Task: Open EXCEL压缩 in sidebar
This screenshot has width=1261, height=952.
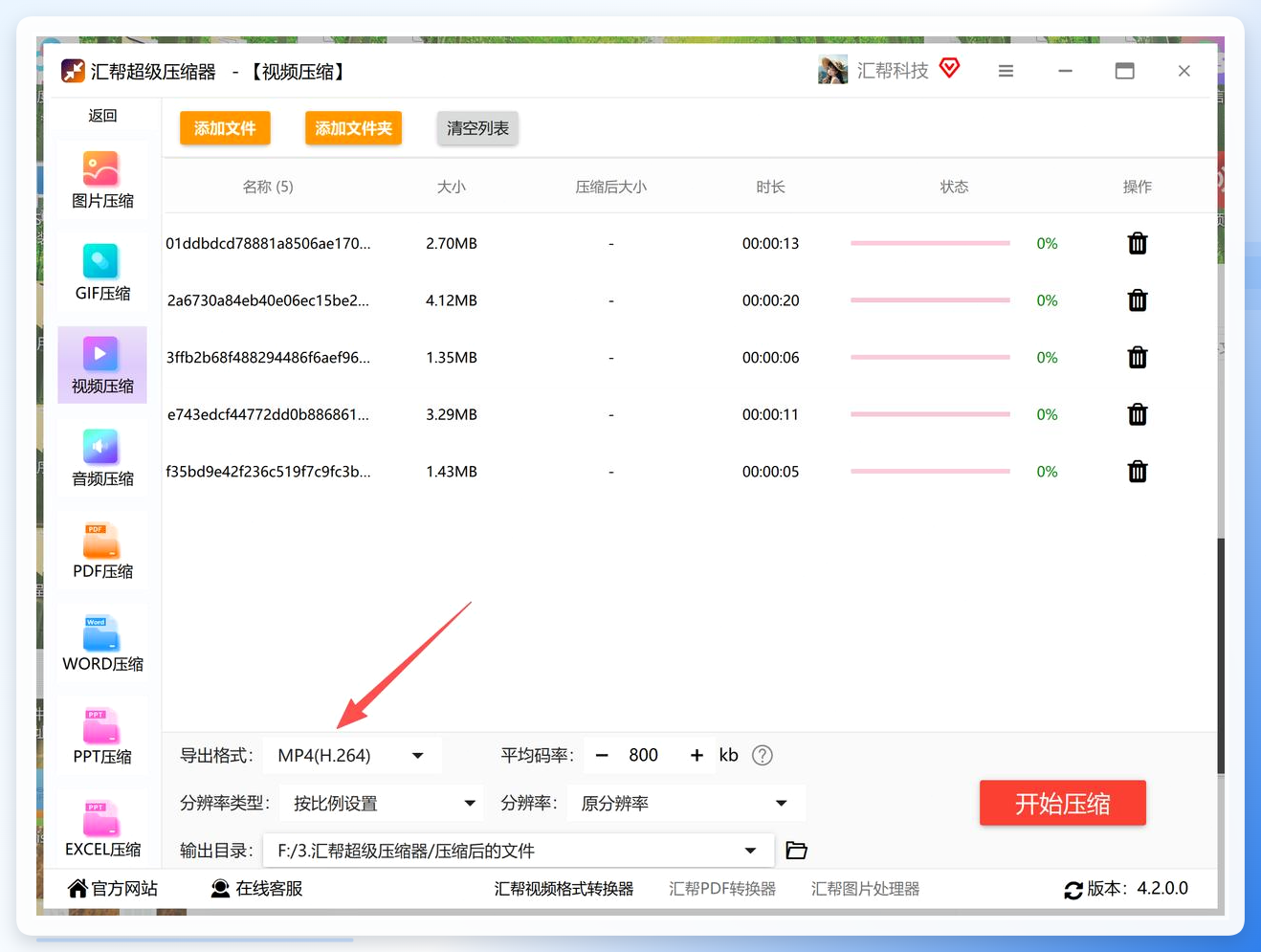Action: tap(102, 829)
